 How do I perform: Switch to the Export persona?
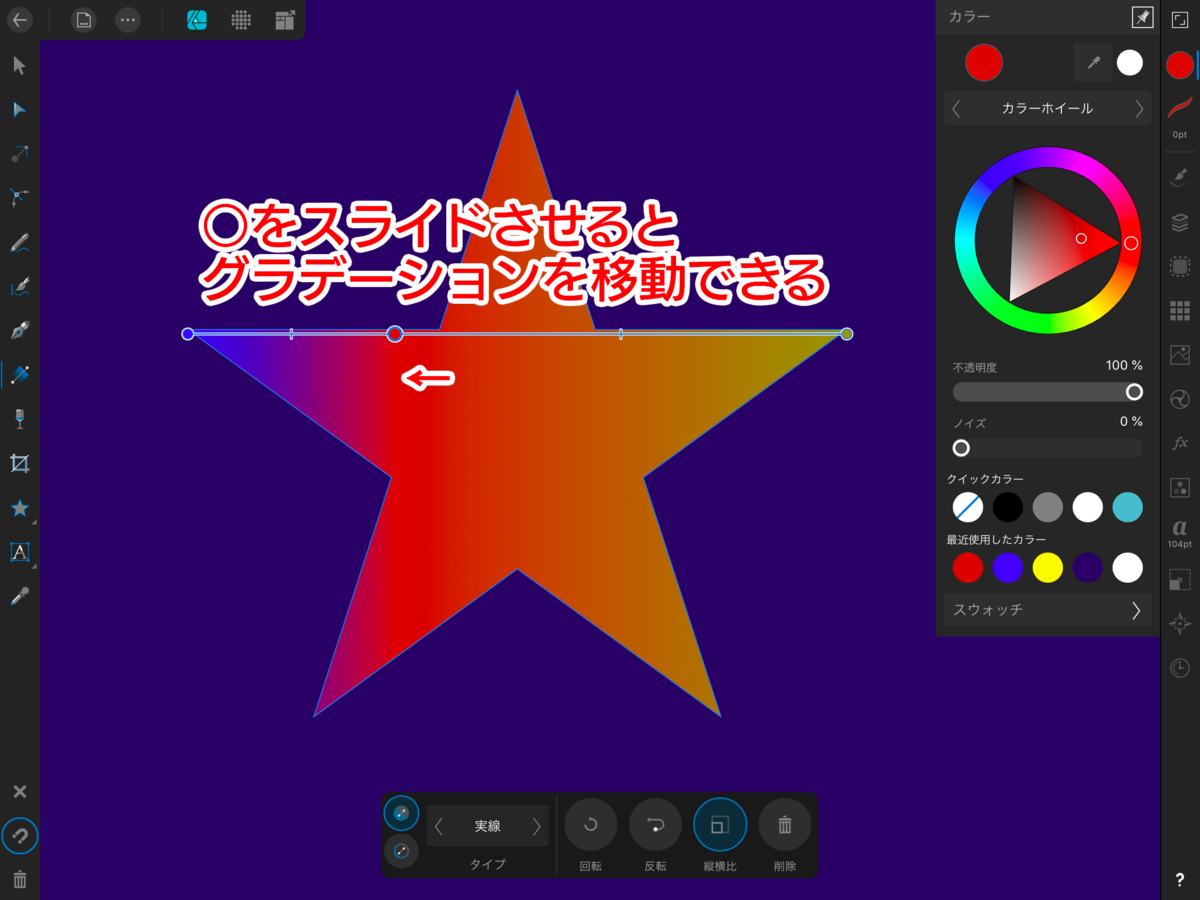pyautogui.click(x=284, y=20)
